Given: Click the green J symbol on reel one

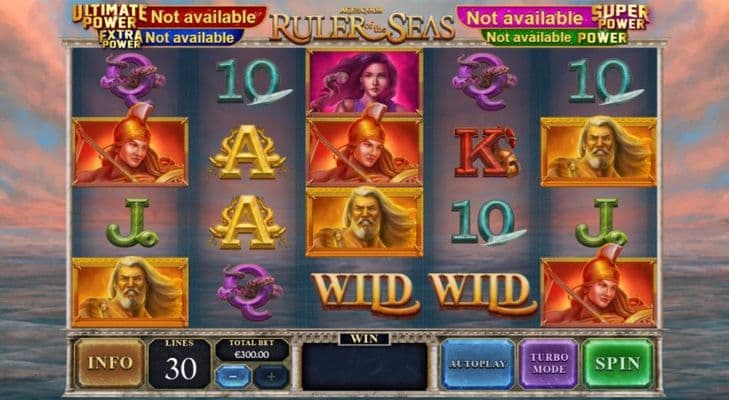Looking at the screenshot, I should [132, 223].
